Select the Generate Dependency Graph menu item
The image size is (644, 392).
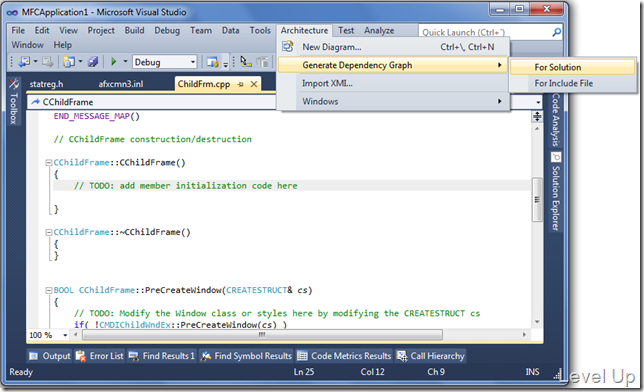(393, 65)
